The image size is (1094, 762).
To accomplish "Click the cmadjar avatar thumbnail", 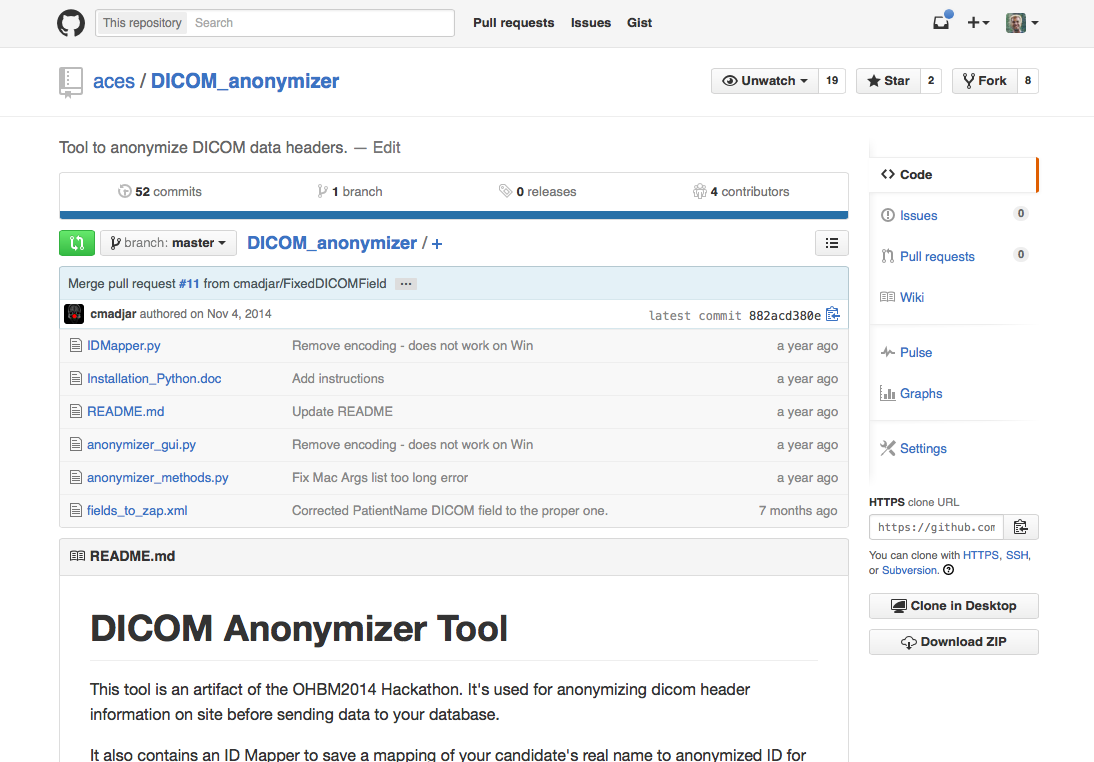I will point(74,314).
